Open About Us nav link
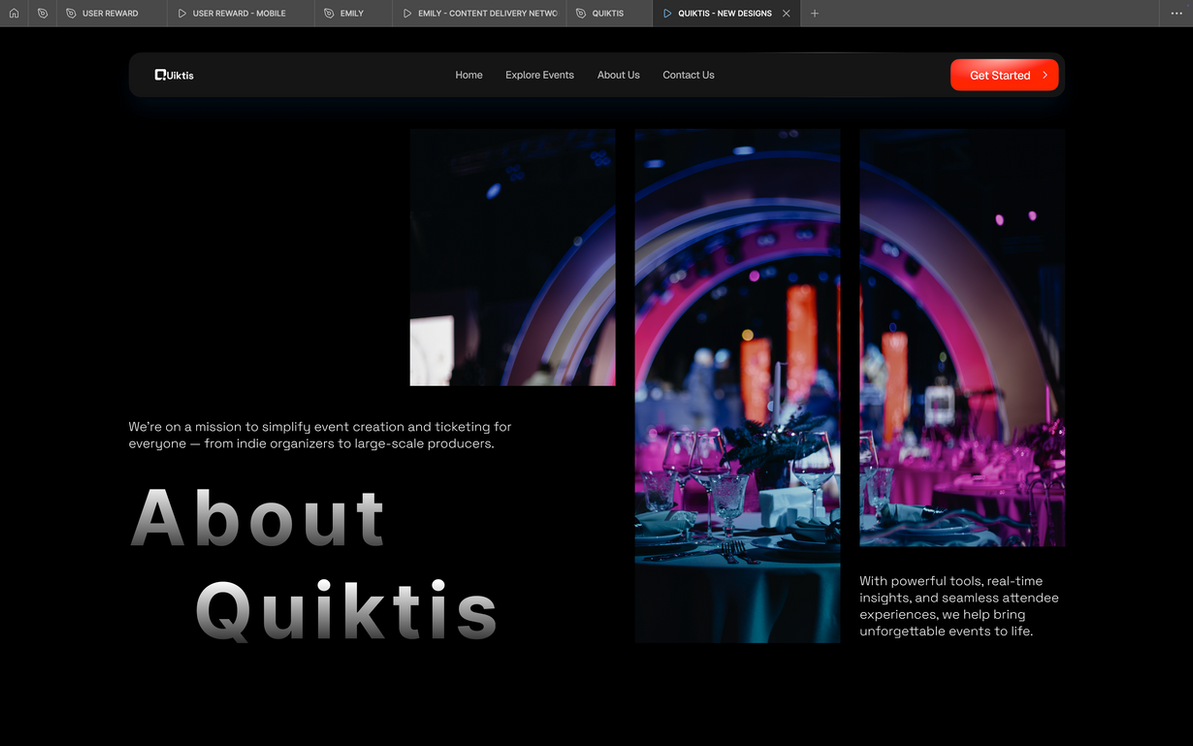This screenshot has width=1193, height=746. tap(618, 75)
